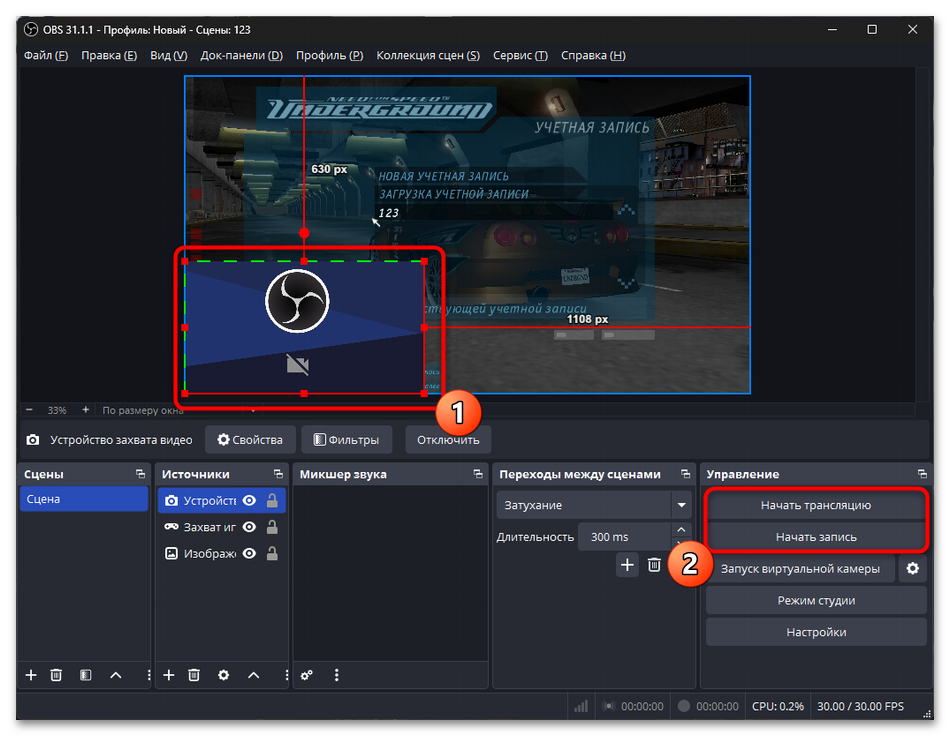Open the Профиль menu

click(330, 55)
